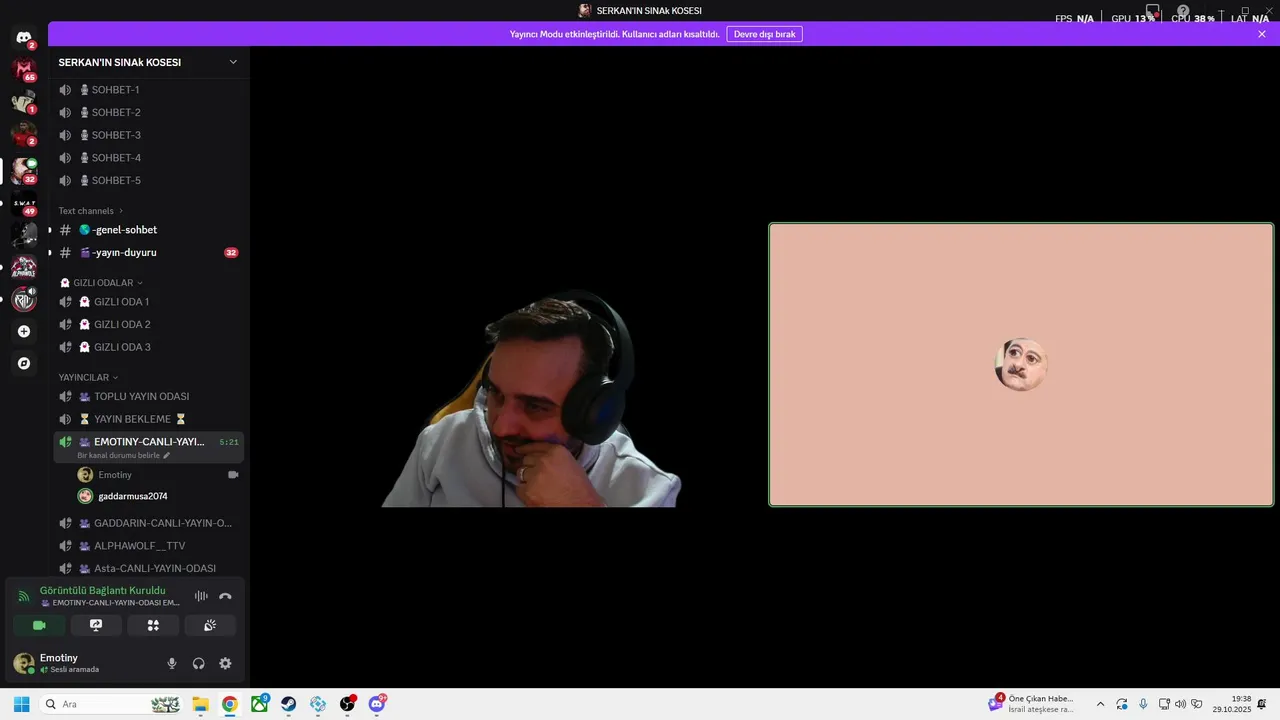Open Discord icon in taskbar
The image size is (1280, 720).
pos(377,704)
